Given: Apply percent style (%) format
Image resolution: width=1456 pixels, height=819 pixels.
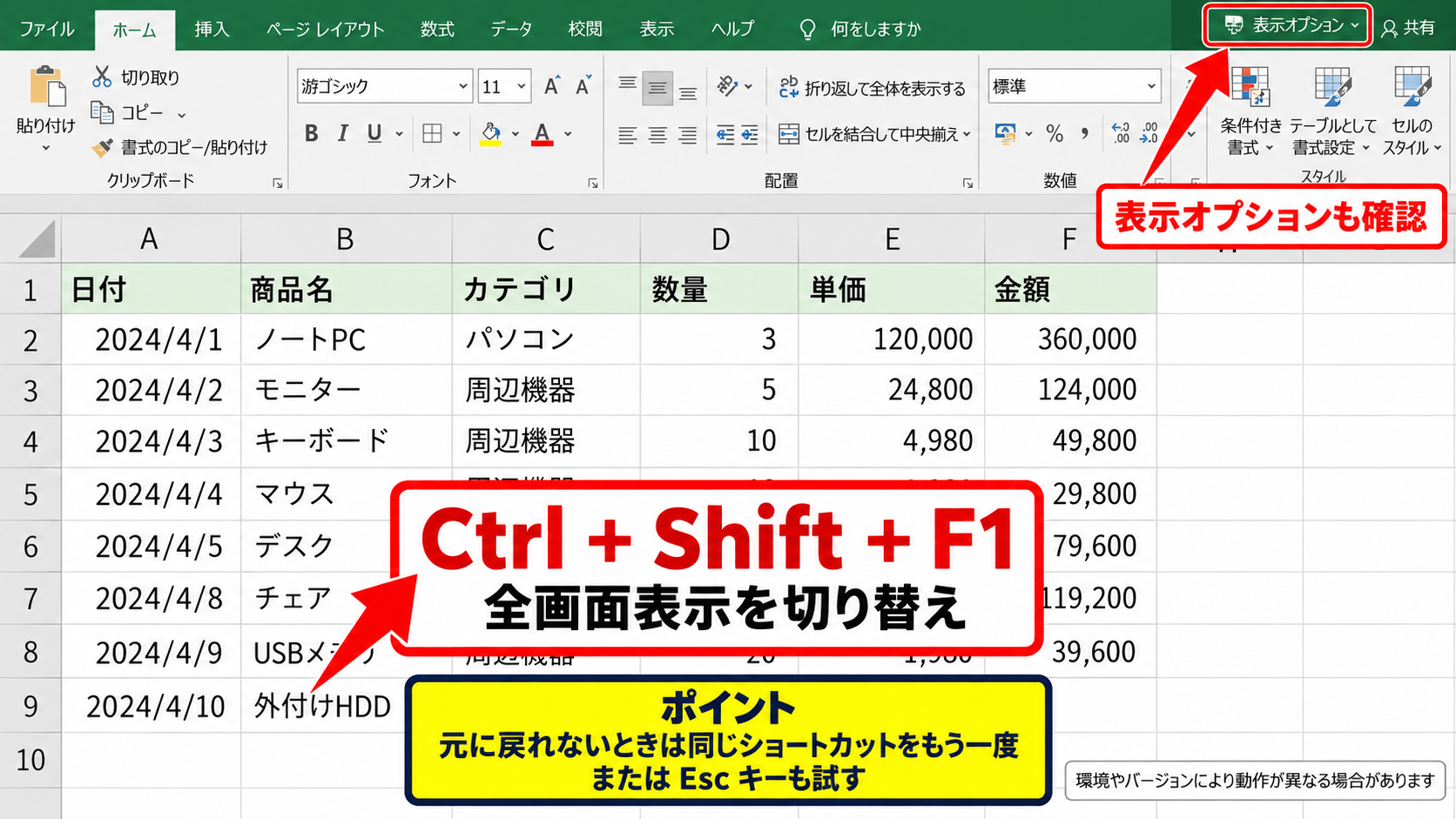Looking at the screenshot, I should coord(1055,133).
